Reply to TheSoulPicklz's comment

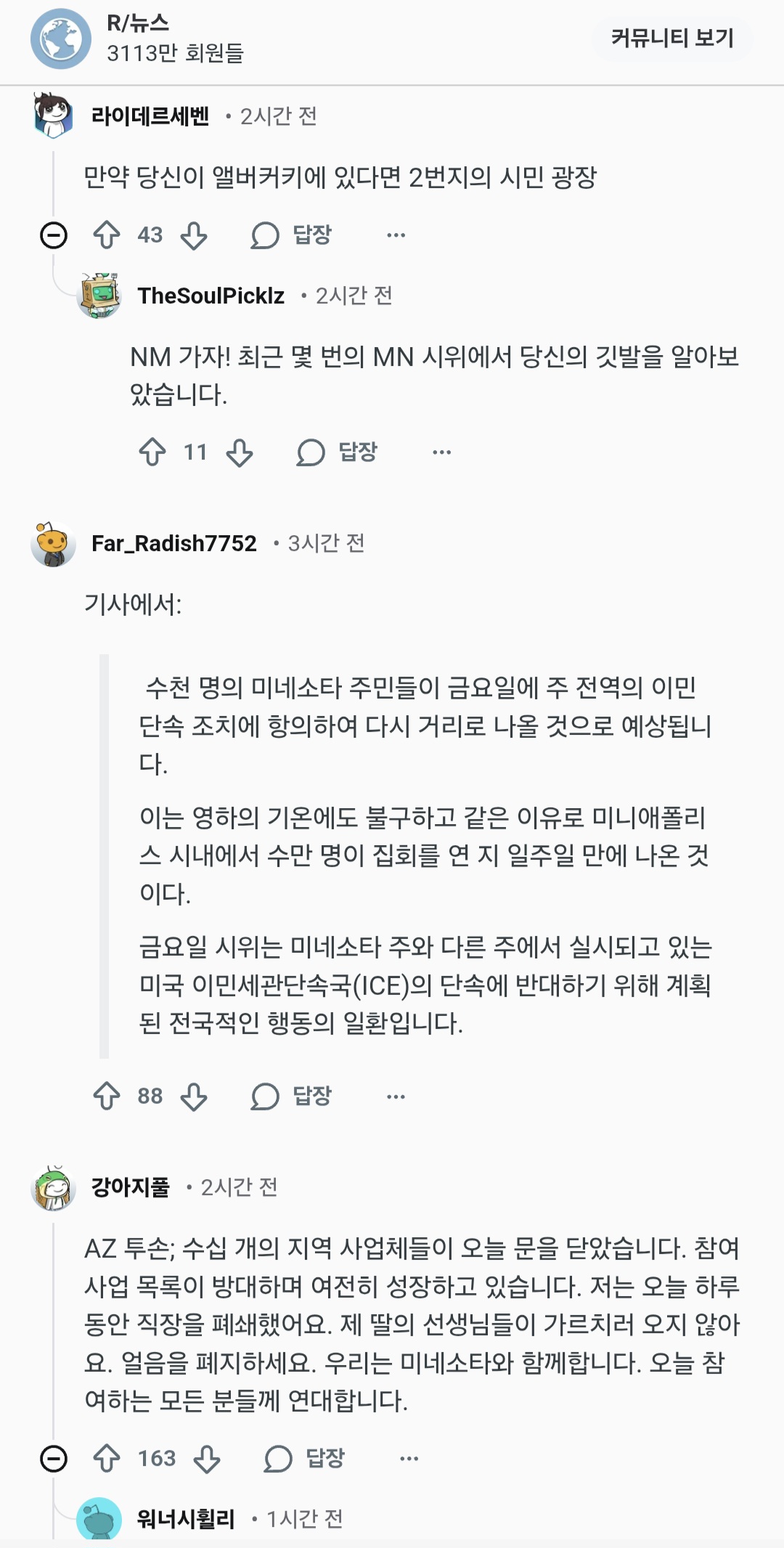tap(338, 452)
